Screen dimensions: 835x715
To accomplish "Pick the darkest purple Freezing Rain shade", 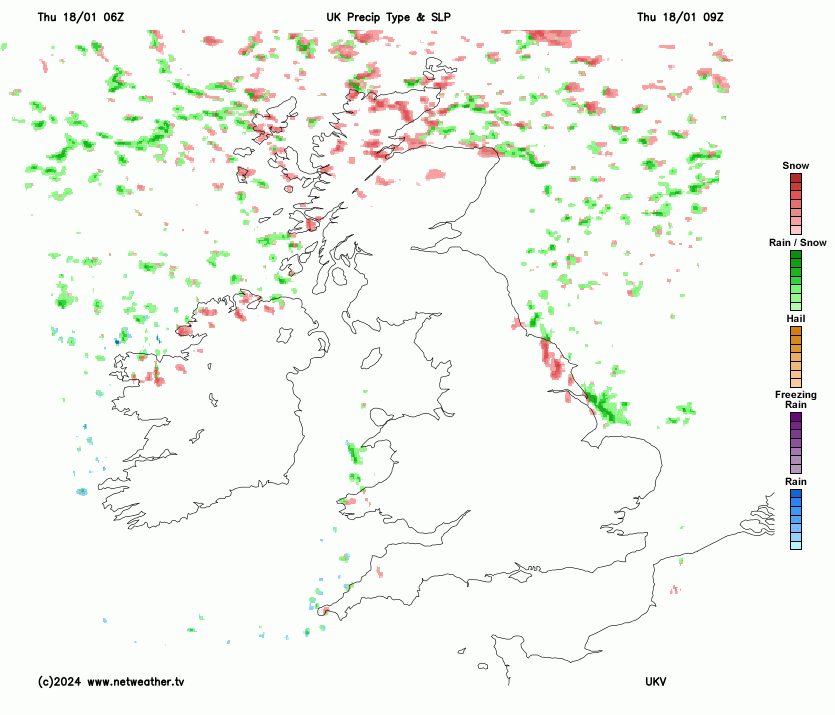I will 796,417.
